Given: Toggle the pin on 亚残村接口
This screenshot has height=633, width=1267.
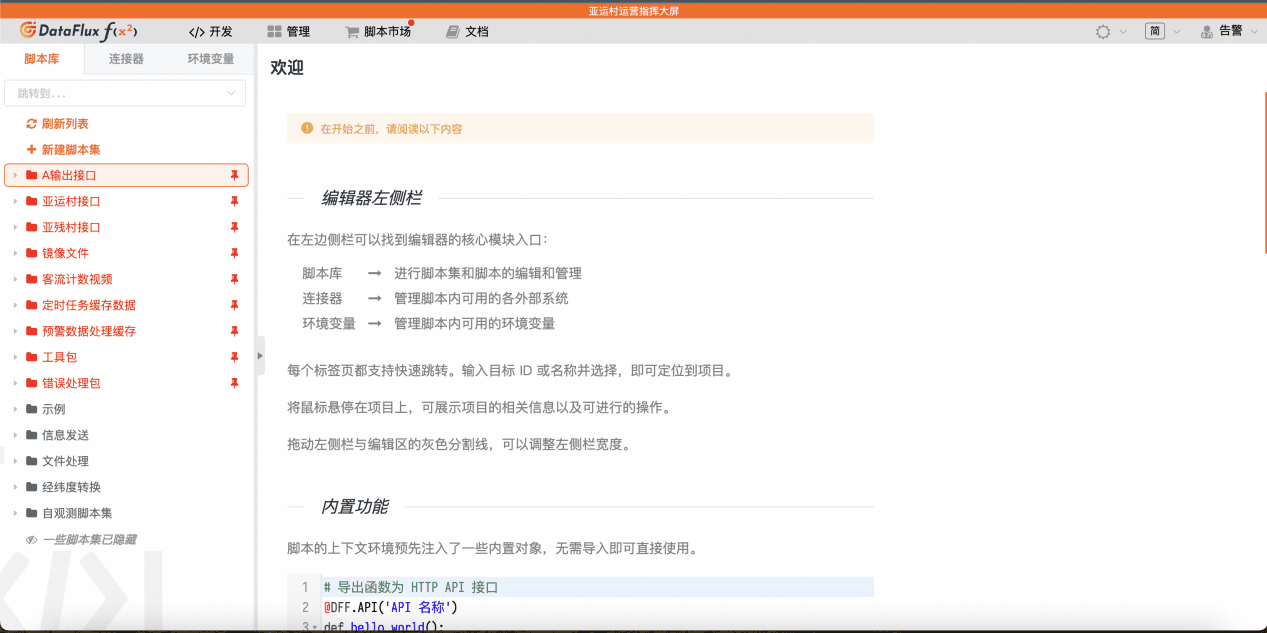Looking at the screenshot, I should coord(235,227).
